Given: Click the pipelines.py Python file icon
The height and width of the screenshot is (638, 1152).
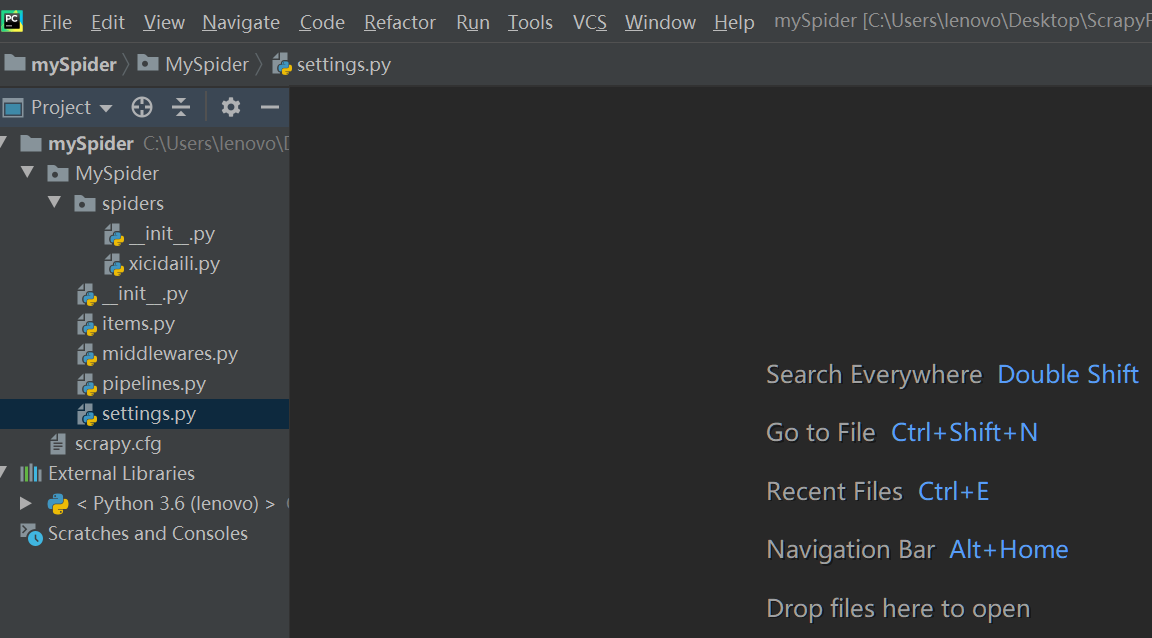Looking at the screenshot, I should pos(87,385).
